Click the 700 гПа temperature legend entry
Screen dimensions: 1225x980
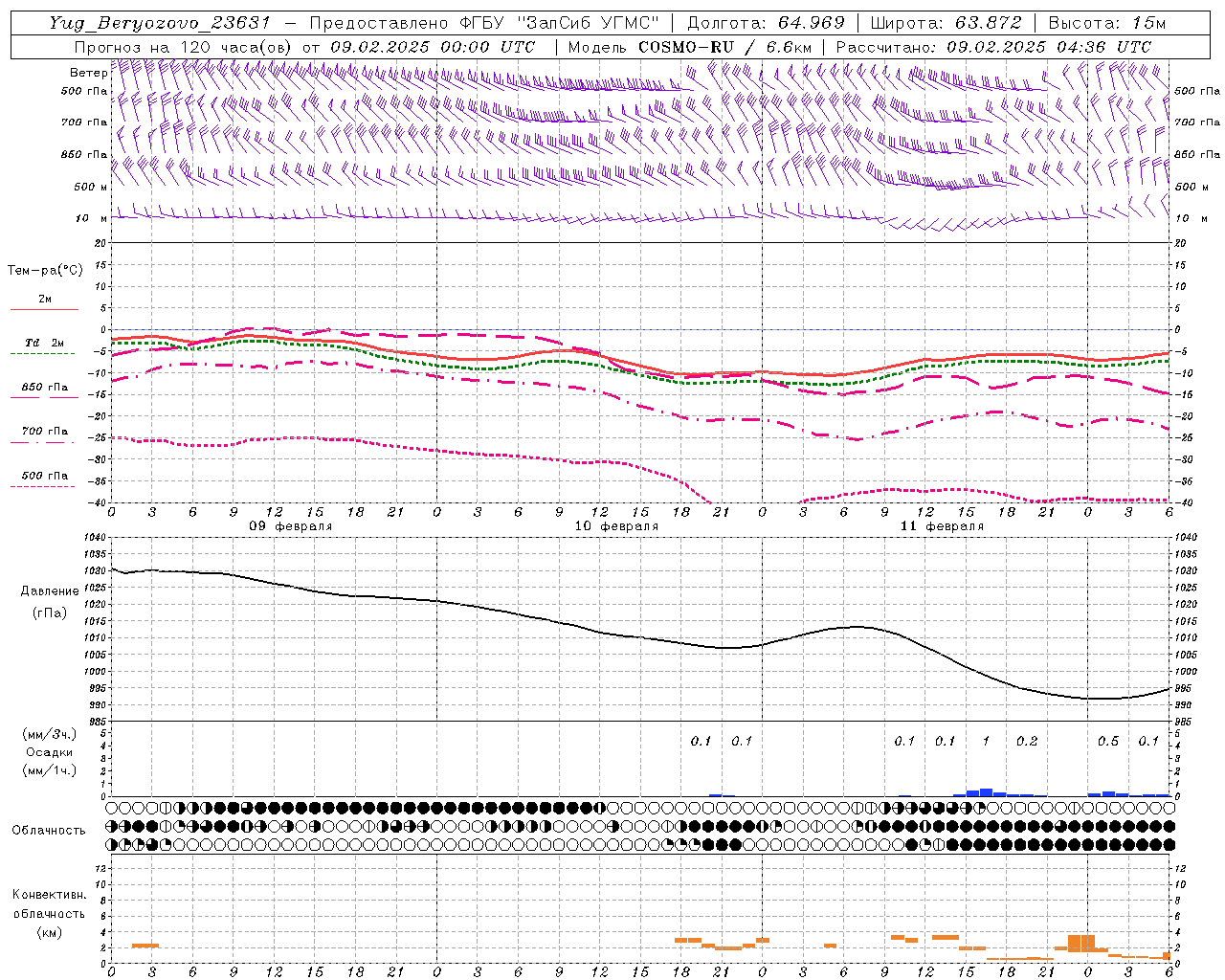pyautogui.click(x=45, y=431)
